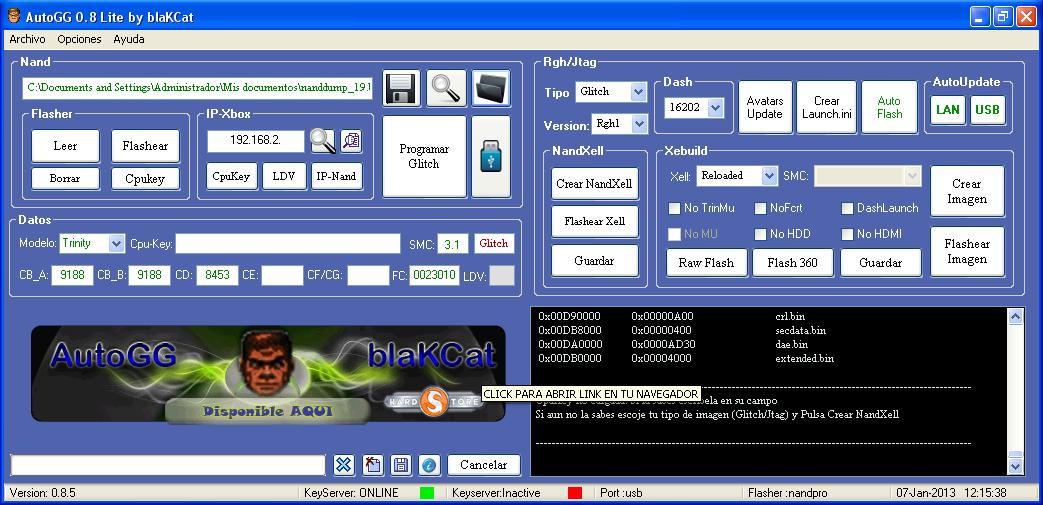Viewport: 1043px width, 505px height.
Task: Enable the No TrinMu checkbox
Action: coord(675,208)
